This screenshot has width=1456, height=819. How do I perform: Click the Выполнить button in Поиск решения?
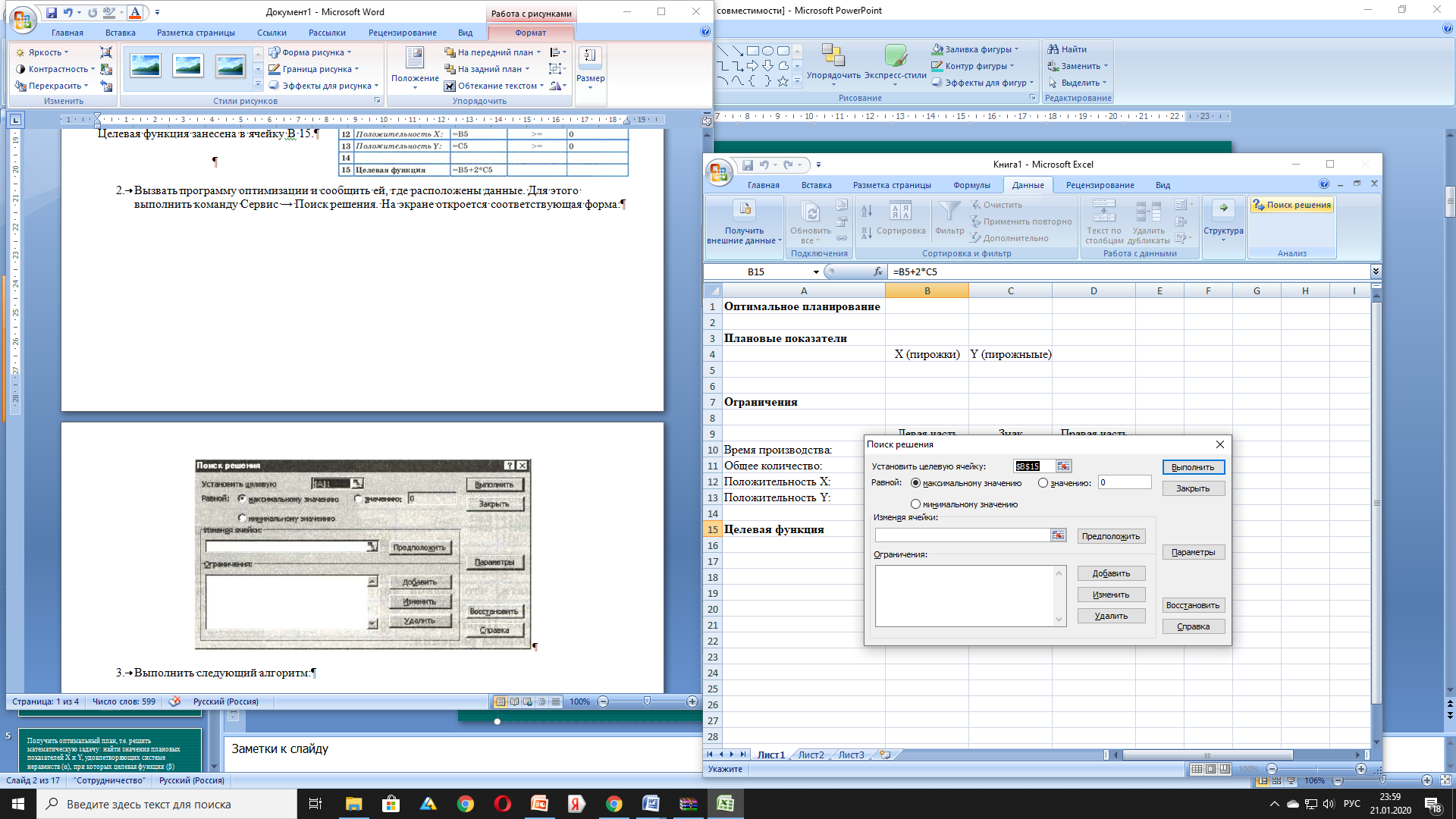[1193, 467]
